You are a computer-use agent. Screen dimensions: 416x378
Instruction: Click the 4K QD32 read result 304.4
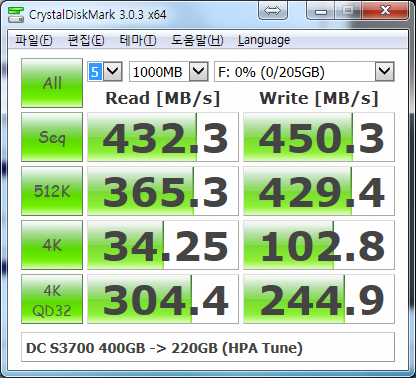163,299
